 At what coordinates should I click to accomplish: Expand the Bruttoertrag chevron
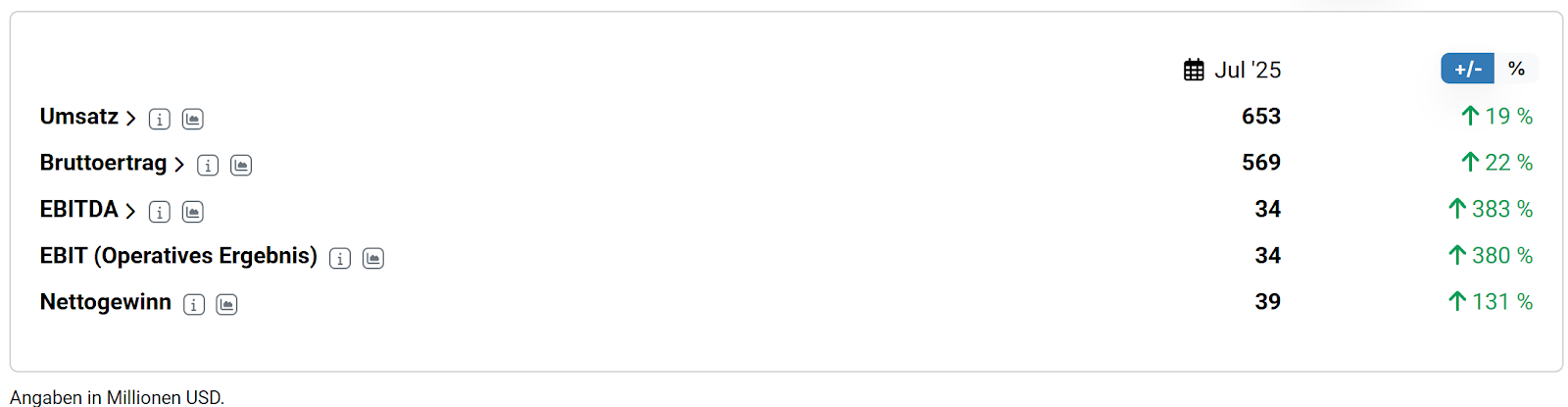pyautogui.click(x=179, y=165)
